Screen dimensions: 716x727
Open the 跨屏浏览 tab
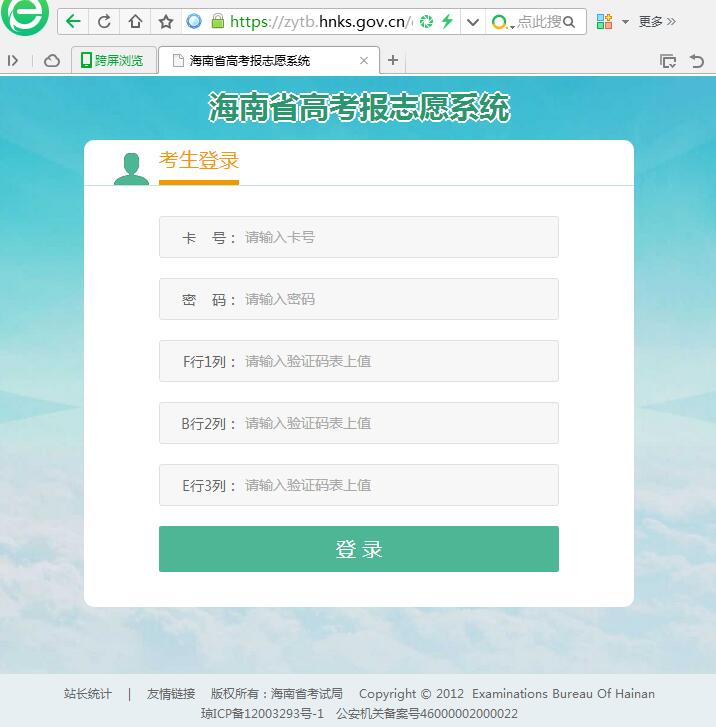point(114,60)
